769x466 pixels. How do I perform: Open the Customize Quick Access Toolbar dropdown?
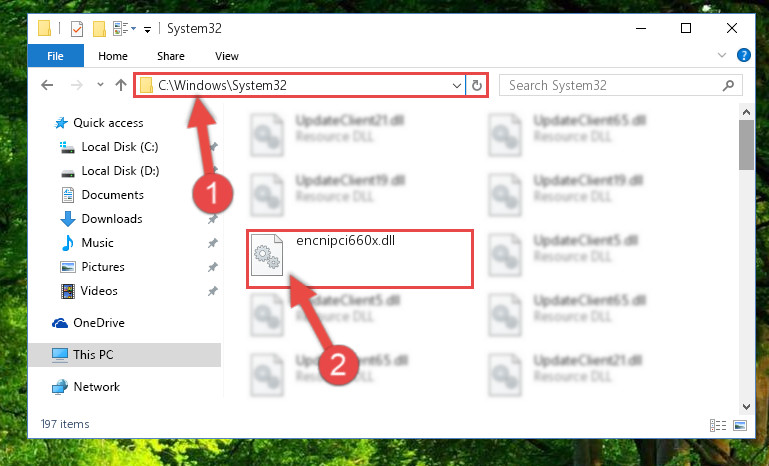[x=147, y=30]
